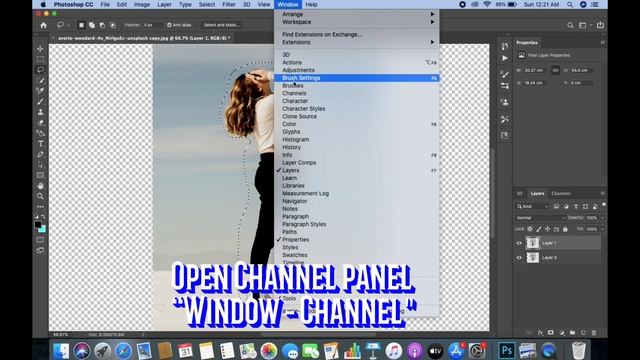This screenshot has height=360, width=640.
Task: Reset default foreground and background colors
Action: coord(36,216)
